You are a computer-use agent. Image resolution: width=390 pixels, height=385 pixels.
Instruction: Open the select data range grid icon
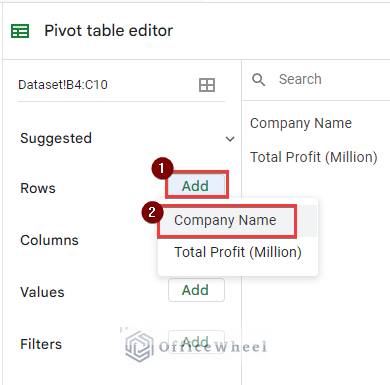click(x=207, y=85)
